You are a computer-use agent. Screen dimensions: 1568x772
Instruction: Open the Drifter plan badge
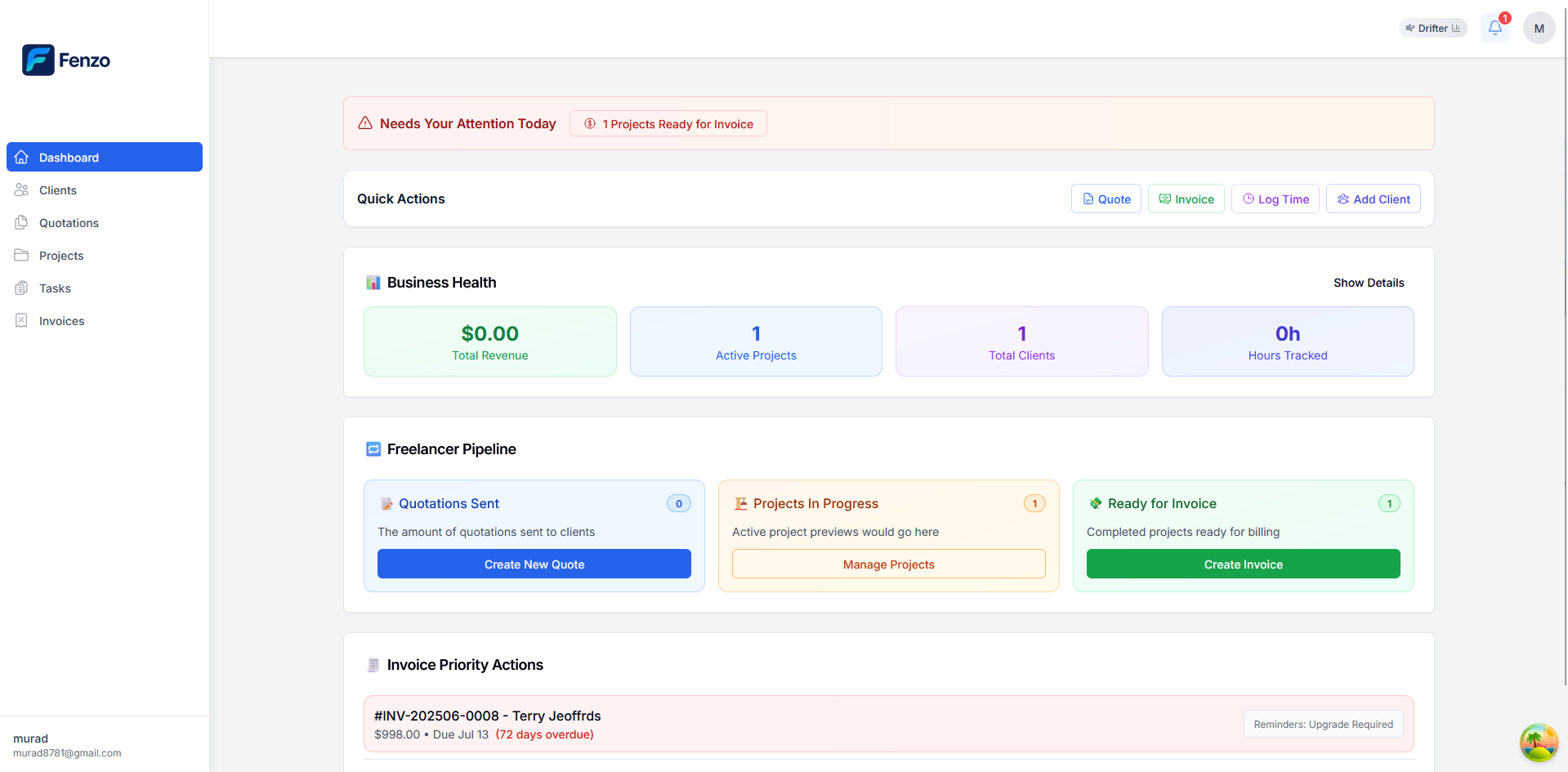1432,27
